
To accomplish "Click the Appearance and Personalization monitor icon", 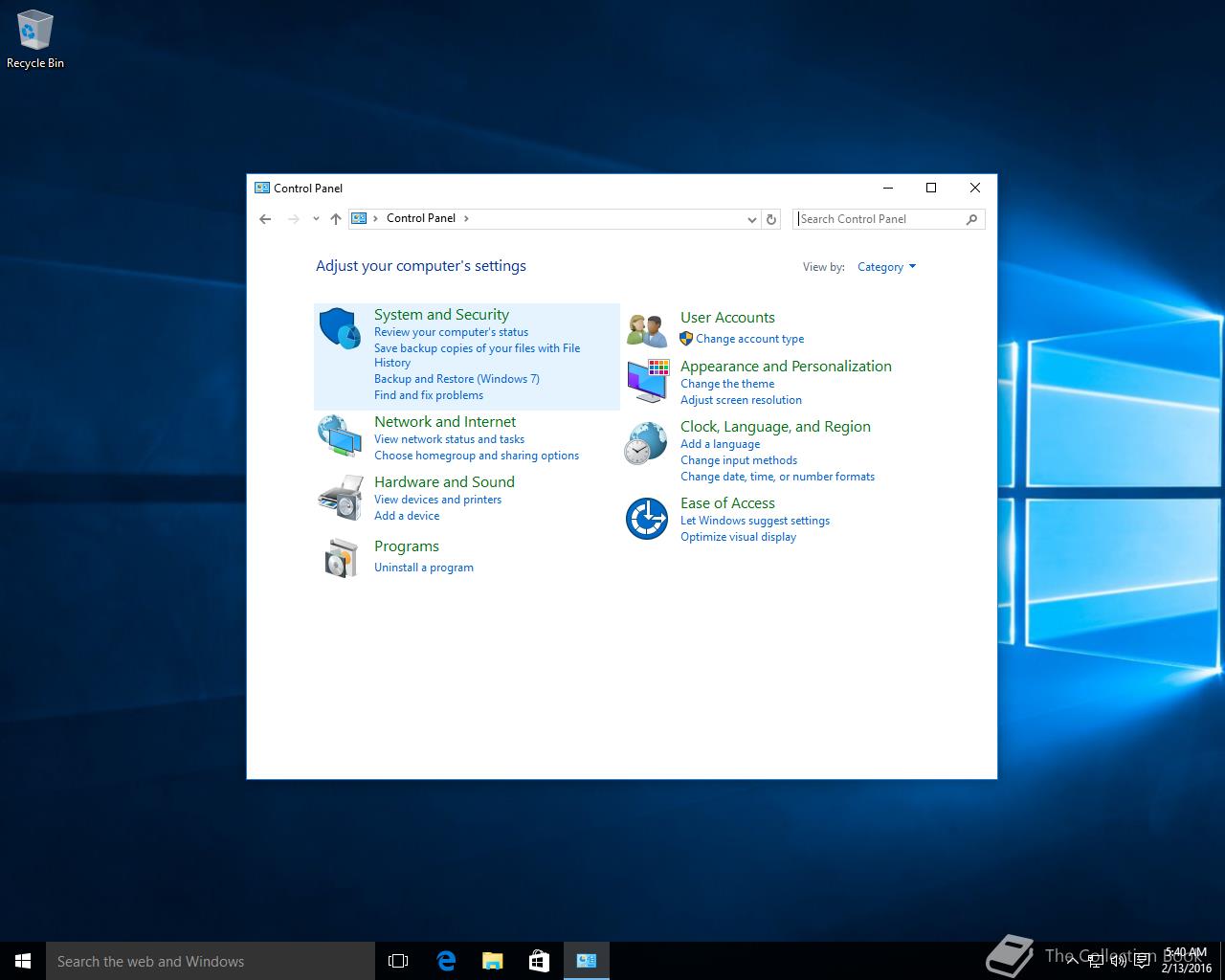I will 647,381.
